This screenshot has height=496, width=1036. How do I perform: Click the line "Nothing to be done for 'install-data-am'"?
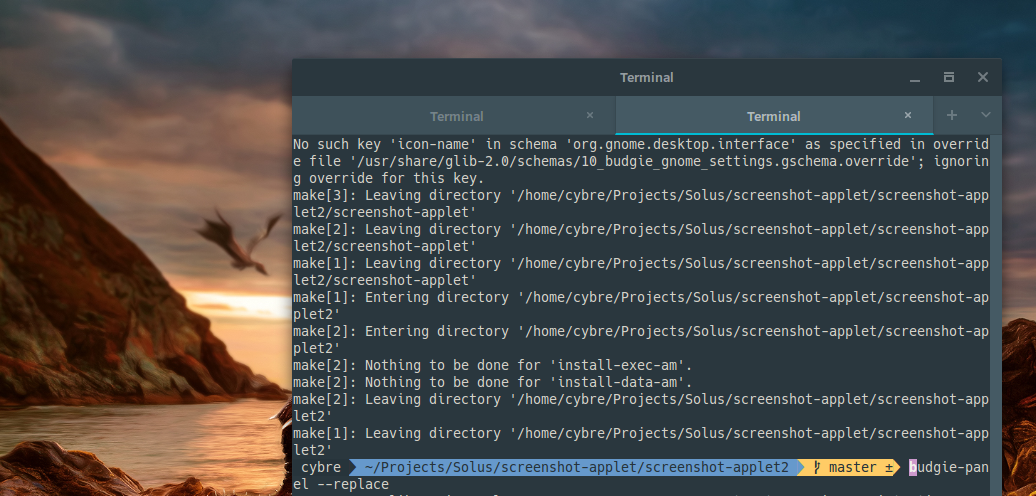[492, 382]
